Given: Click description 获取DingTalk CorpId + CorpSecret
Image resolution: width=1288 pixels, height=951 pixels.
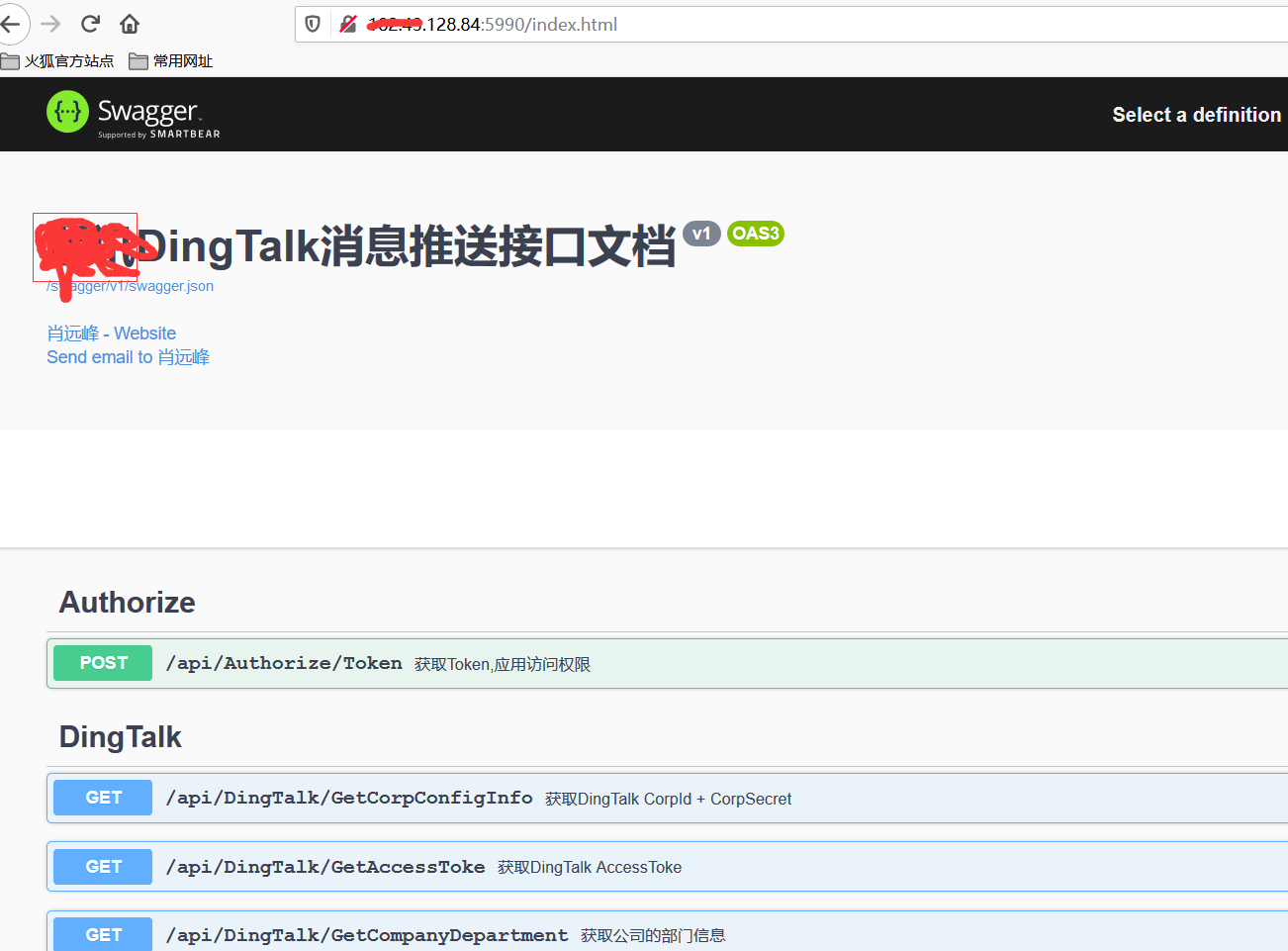Looking at the screenshot, I should 669,799.
